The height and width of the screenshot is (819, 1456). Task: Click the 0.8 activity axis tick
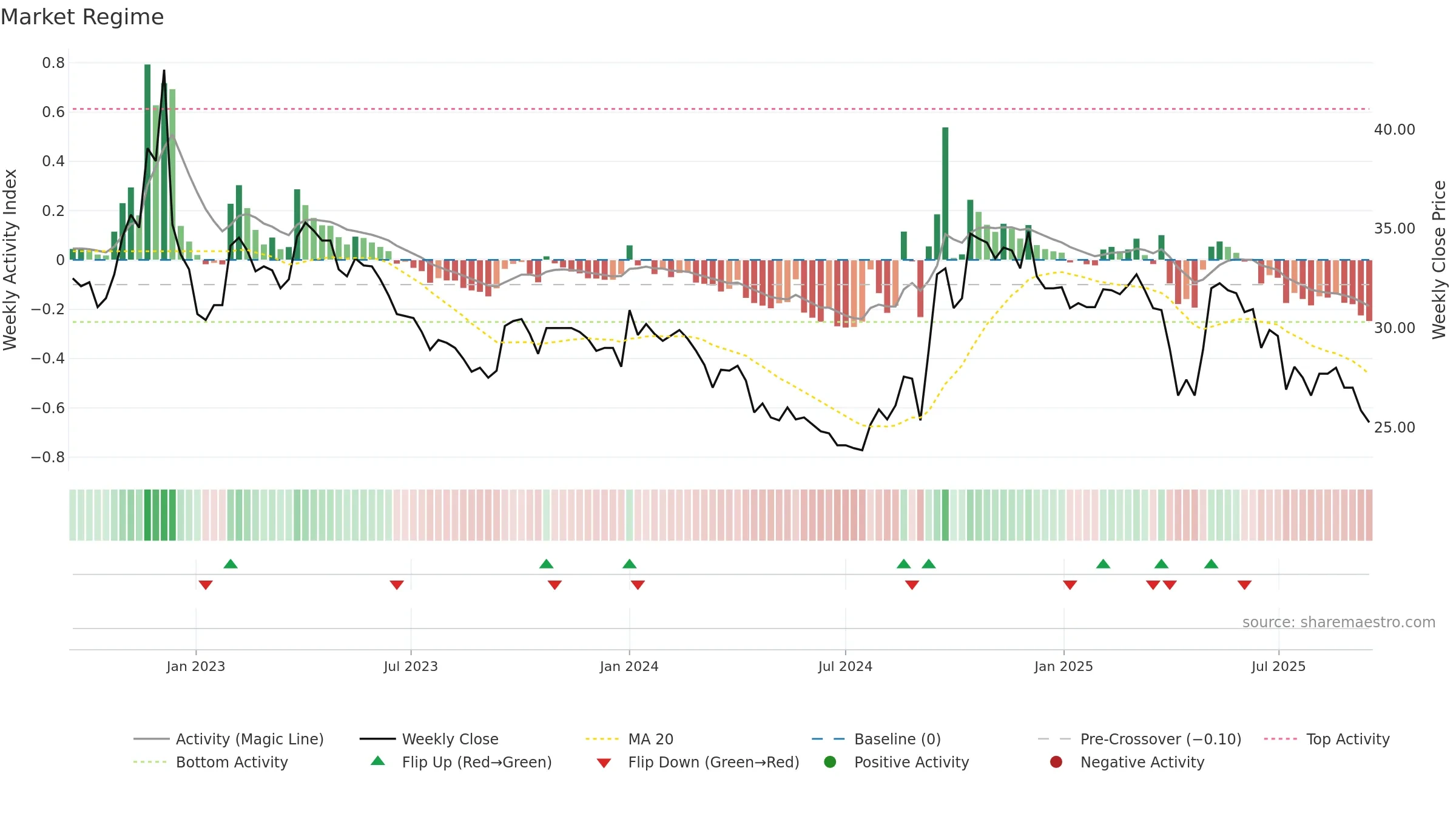(x=53, y=62)
